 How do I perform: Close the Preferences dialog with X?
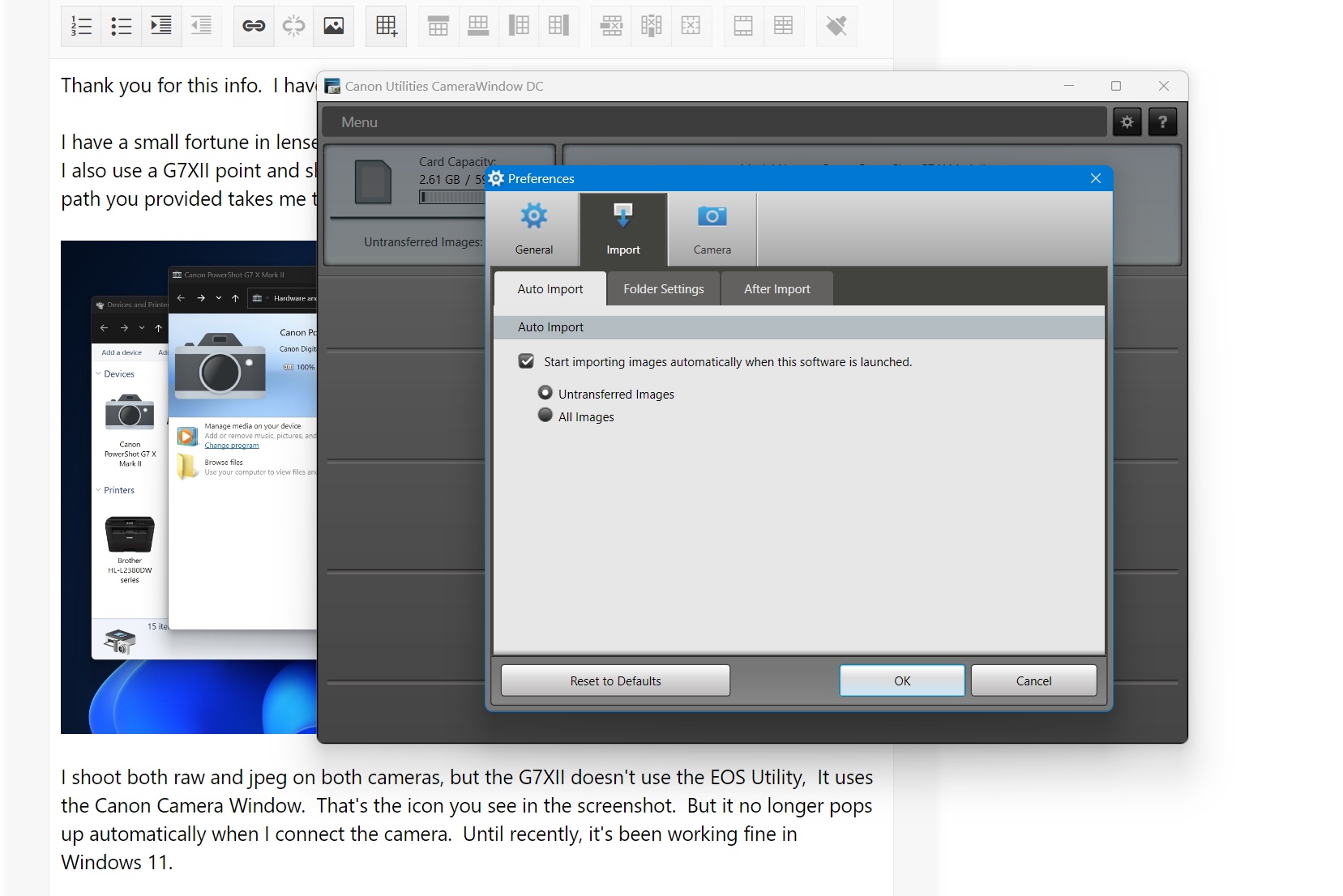1096,178
